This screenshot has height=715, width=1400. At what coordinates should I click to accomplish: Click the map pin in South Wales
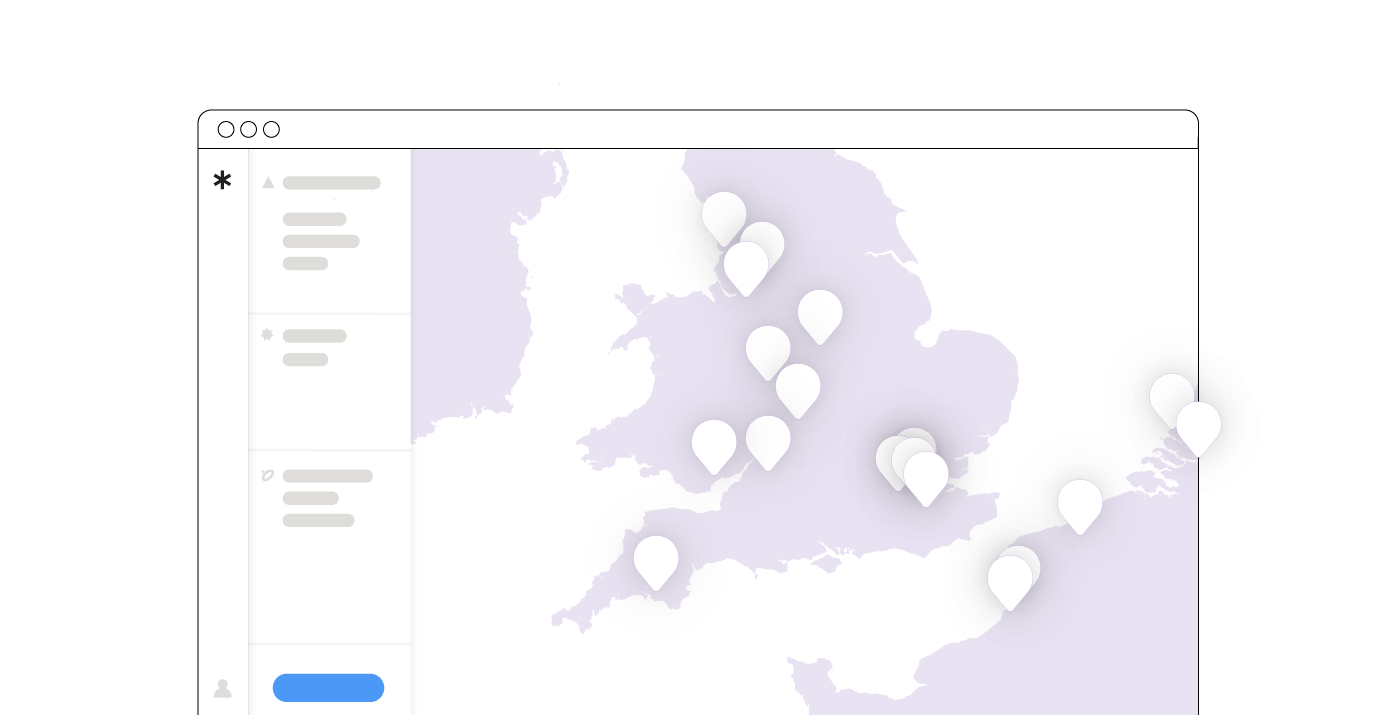pos(714,447)
